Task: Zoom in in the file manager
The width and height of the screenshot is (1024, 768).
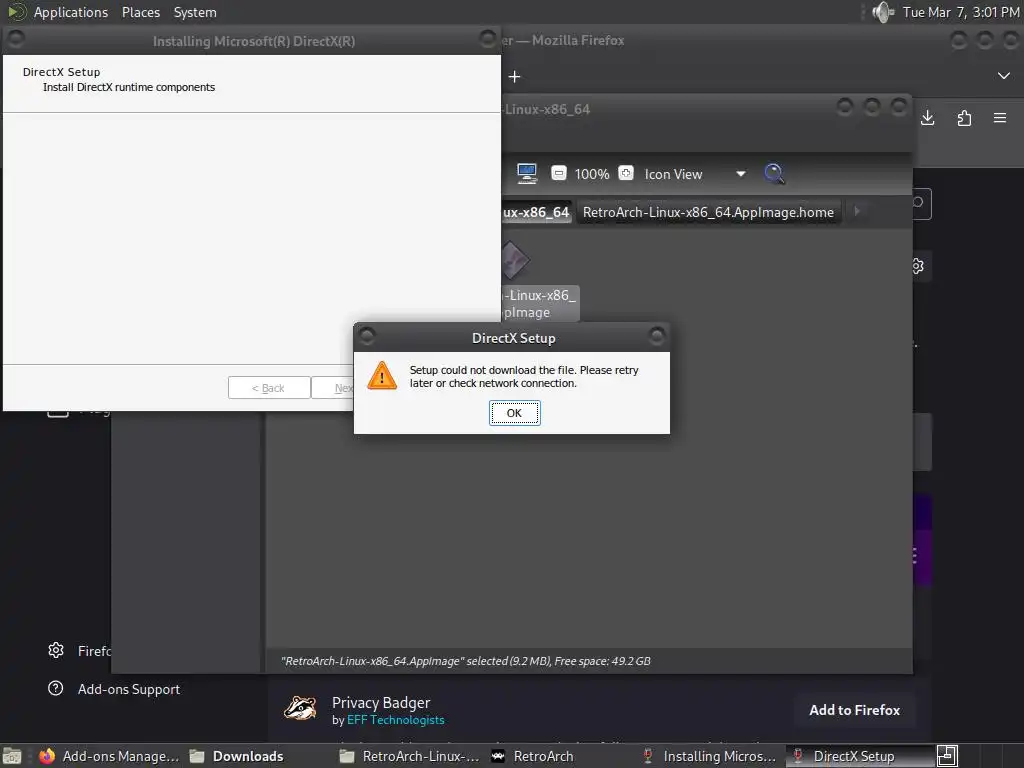Action: click(x=626, y=173)
